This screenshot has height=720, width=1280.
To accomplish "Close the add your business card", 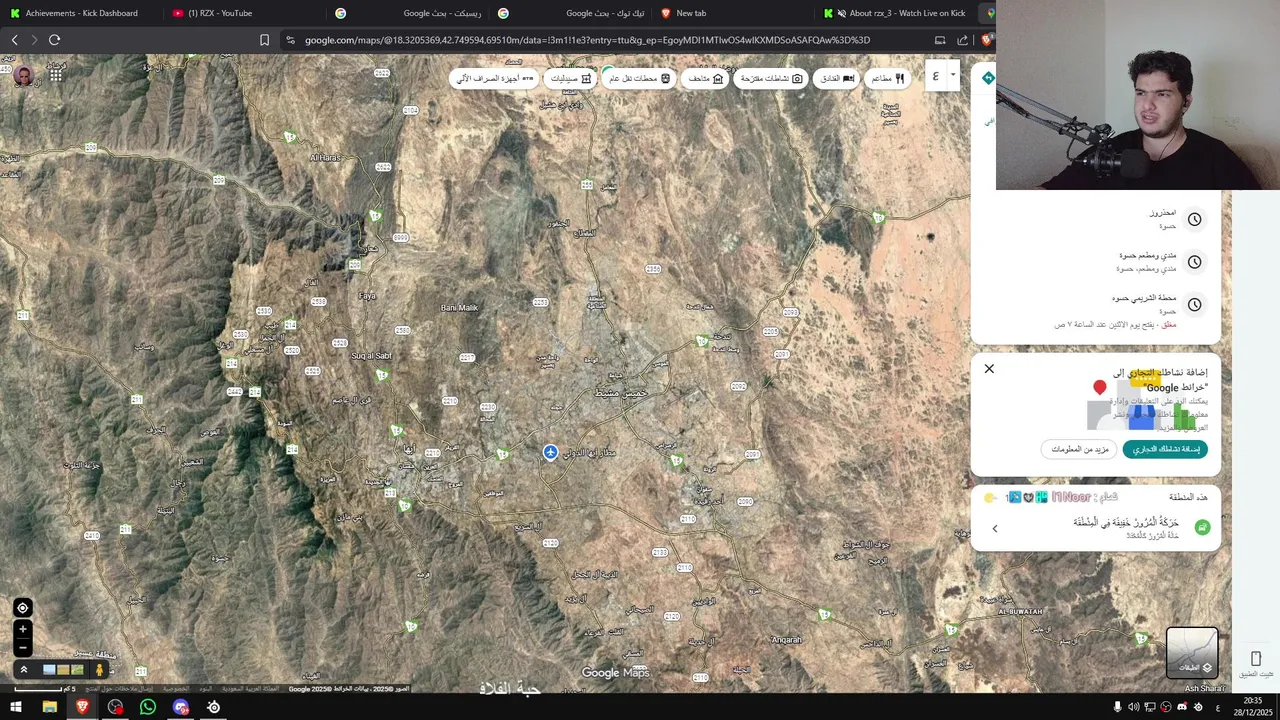I will point(989,369).
